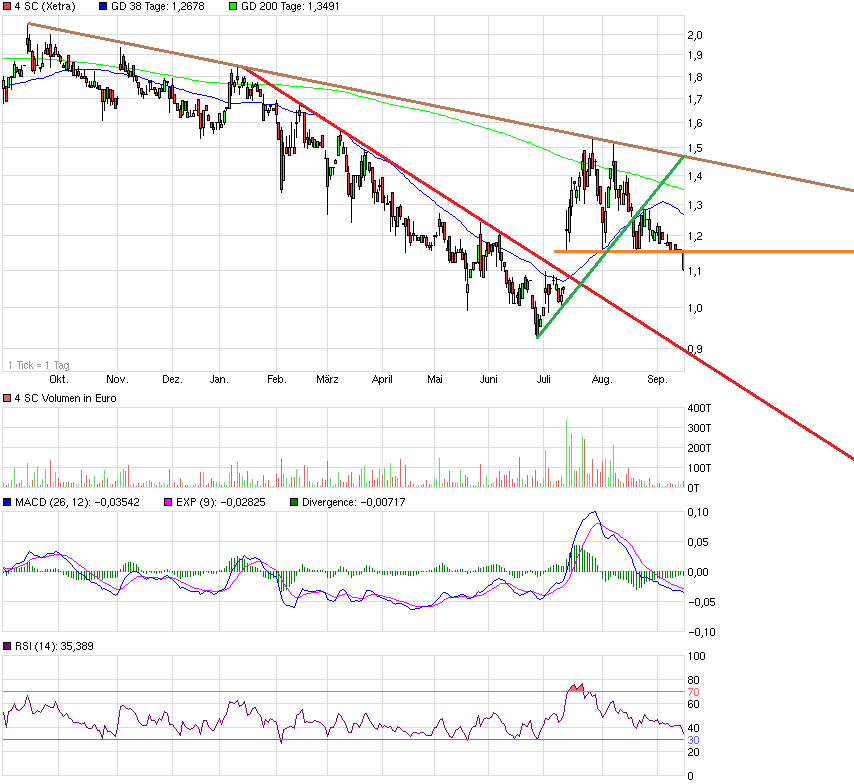This screenshot has height=784, width=854.
Task: Click the 0,9 price axis value
Action: [x=695, y=349]
